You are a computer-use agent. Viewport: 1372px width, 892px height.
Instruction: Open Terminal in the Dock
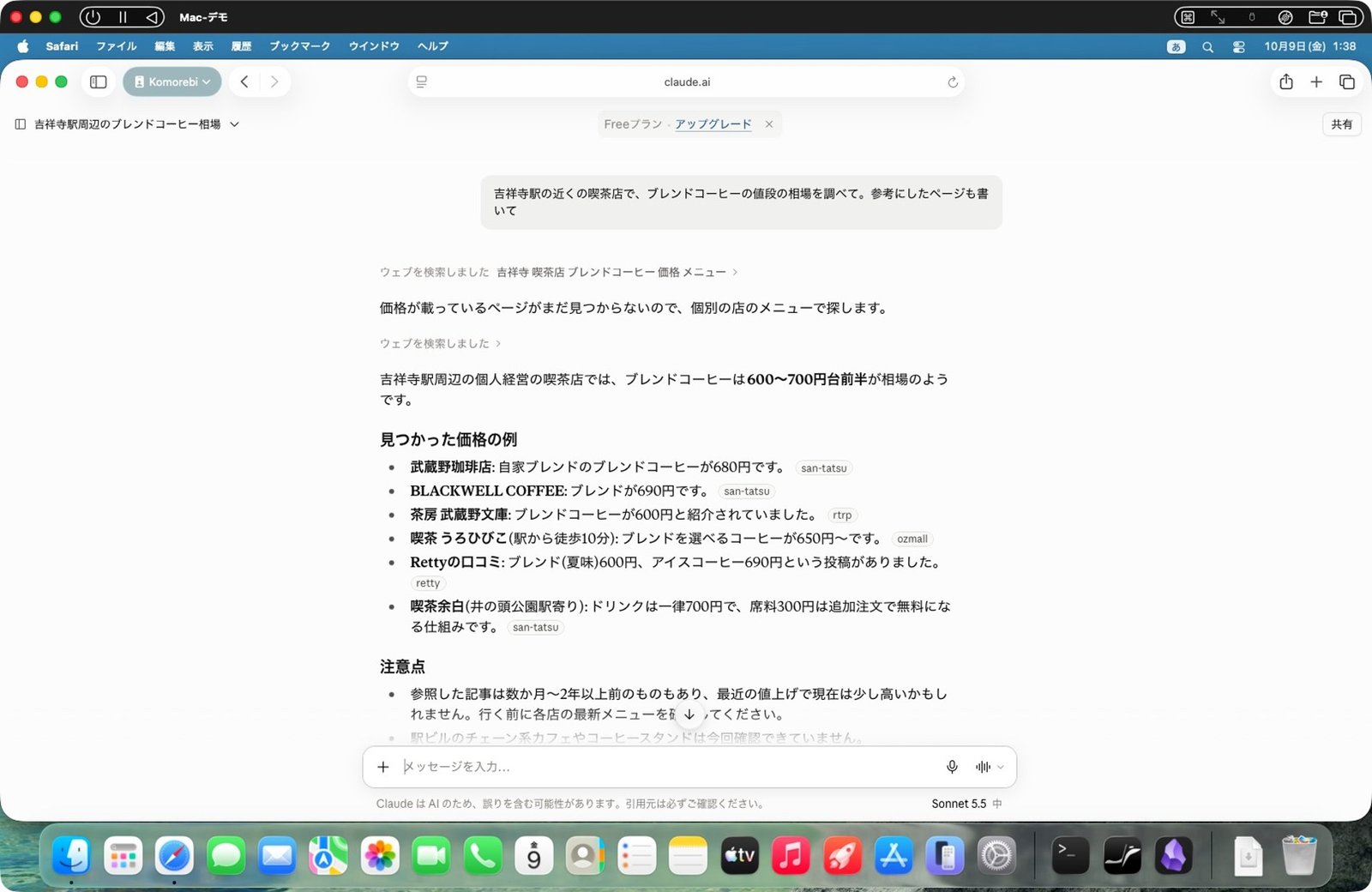pyautogui.click(x=1070, y=855)
